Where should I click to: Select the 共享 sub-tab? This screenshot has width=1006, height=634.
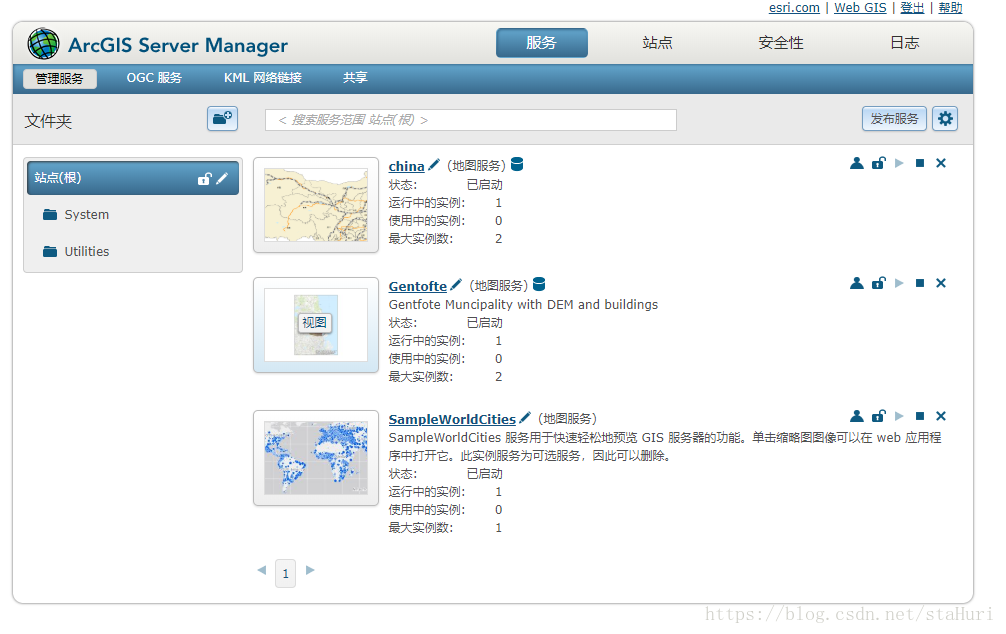click(355, 78)
